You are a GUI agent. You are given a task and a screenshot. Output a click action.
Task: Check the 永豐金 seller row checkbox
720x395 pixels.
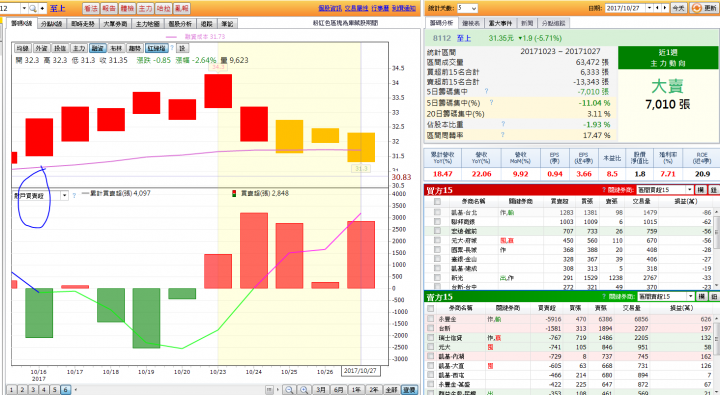[430, 318]
